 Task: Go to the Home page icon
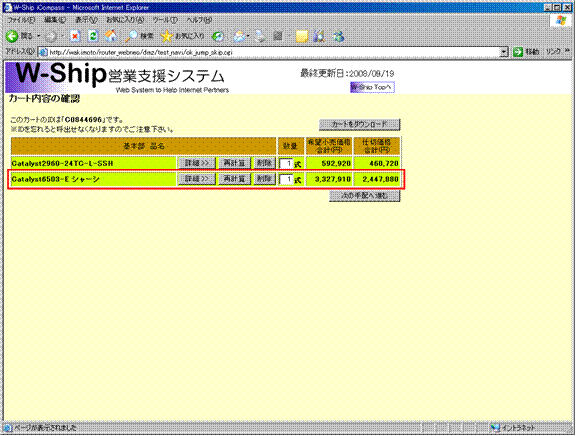pos(111,36)
